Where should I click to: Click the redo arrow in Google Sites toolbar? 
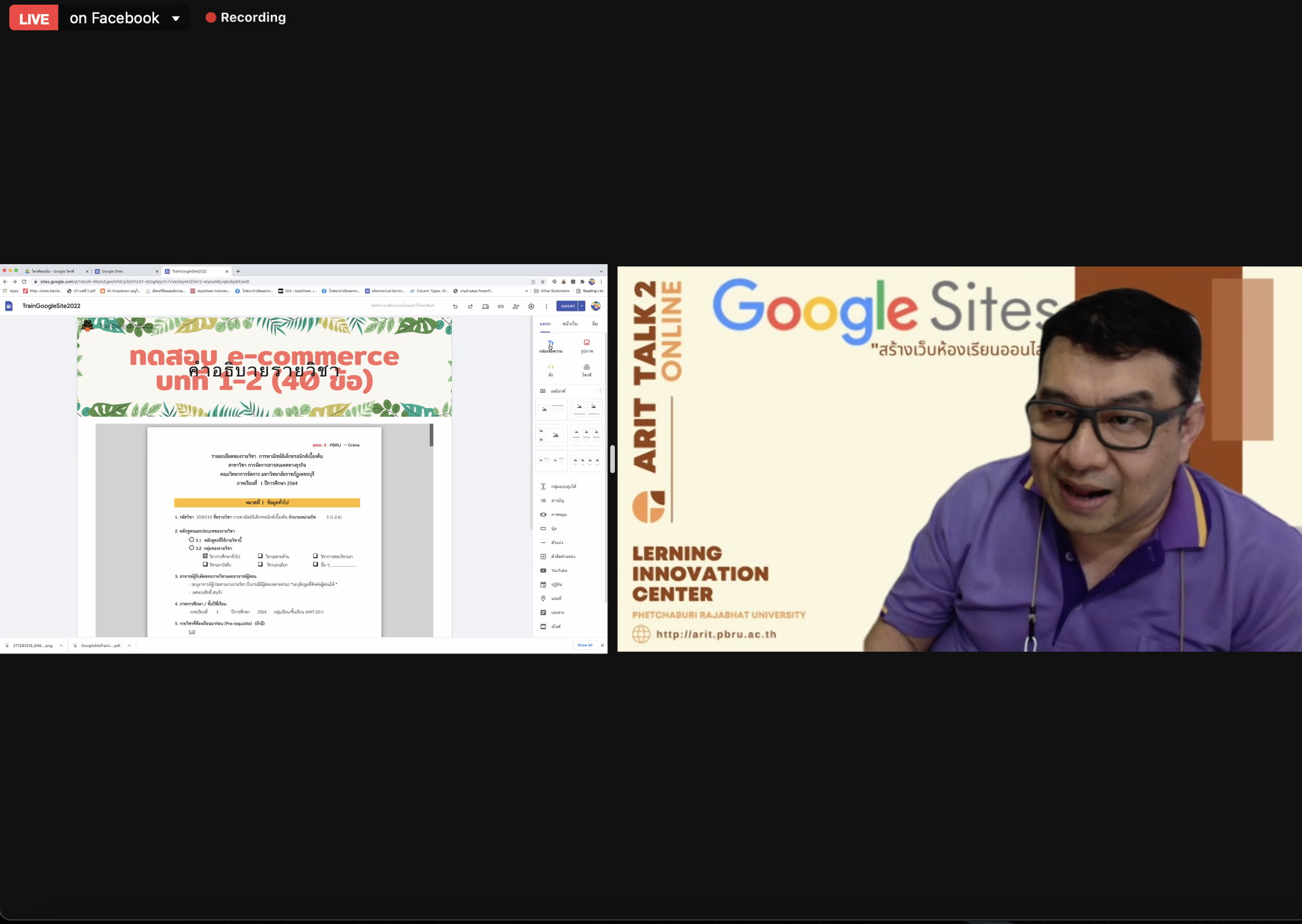[x=470, y=306]
